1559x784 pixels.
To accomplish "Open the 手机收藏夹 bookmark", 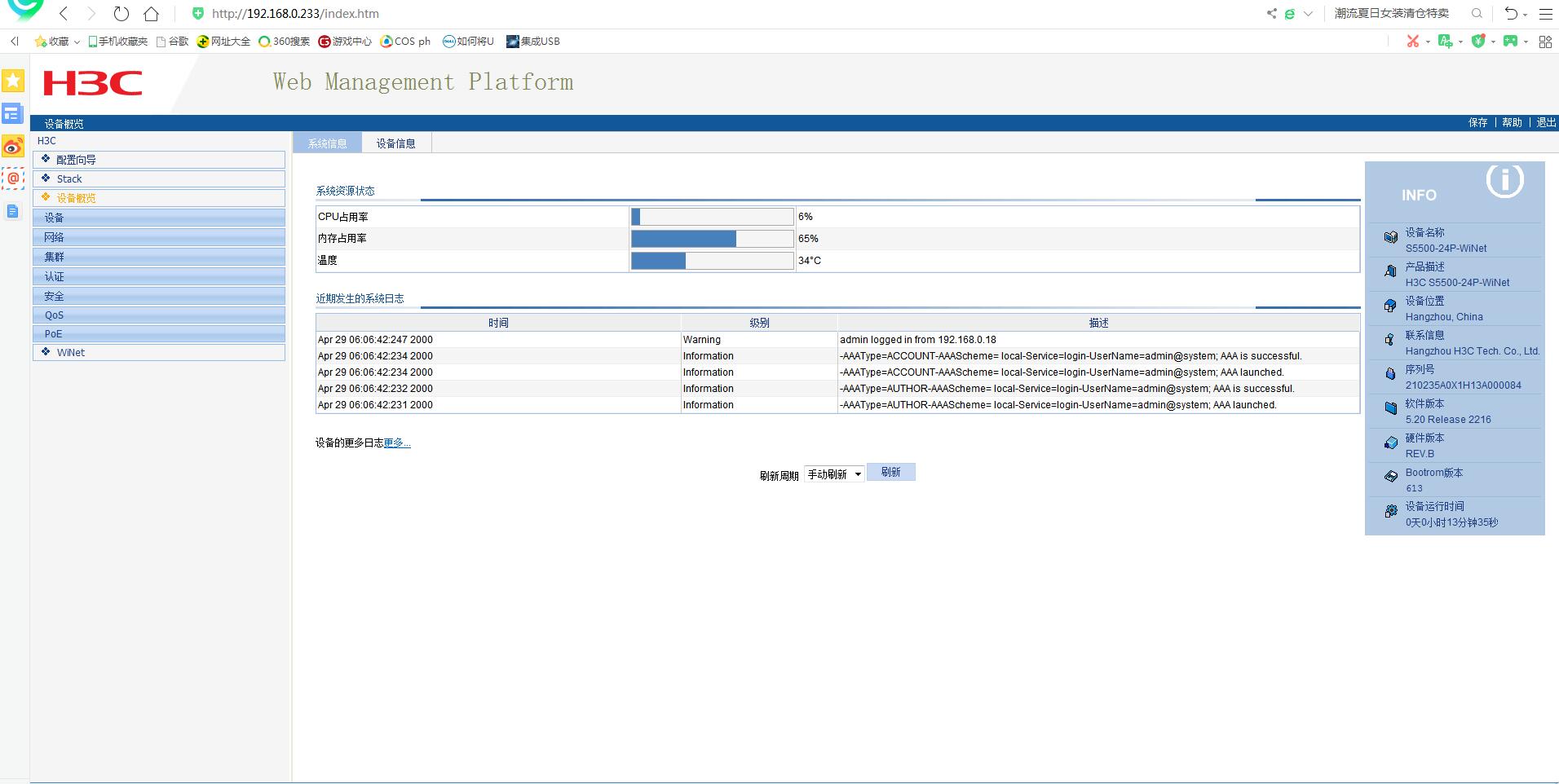I will tap(118, 42).
